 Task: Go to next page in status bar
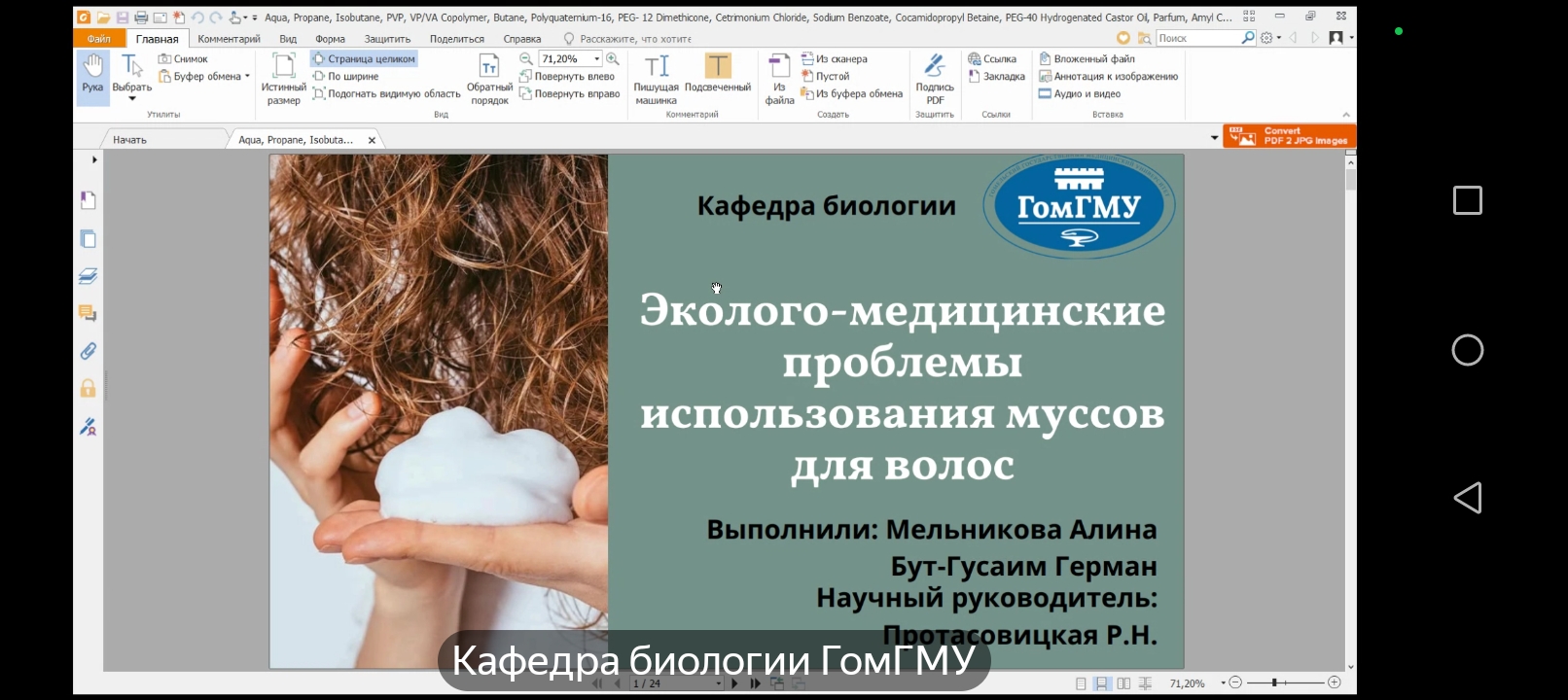coord(734,683)
